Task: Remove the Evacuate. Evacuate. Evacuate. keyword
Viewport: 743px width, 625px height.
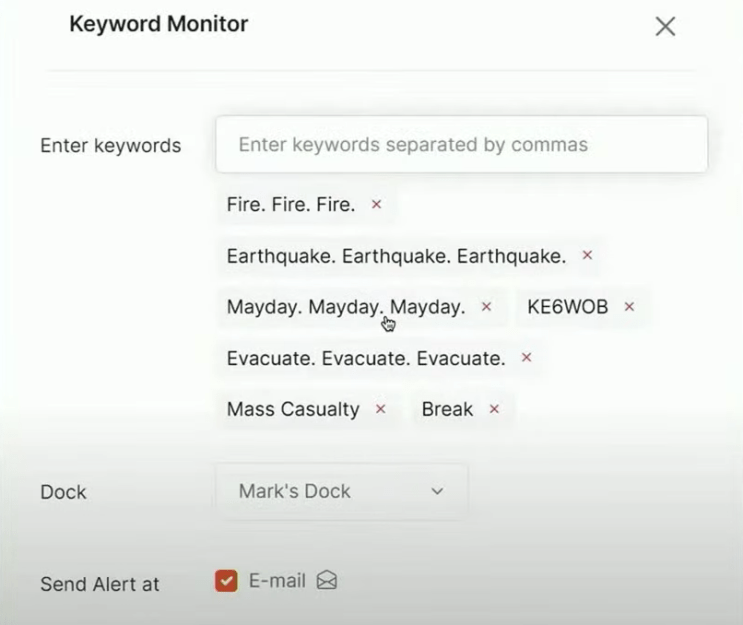Action: (x=527, y=357)
